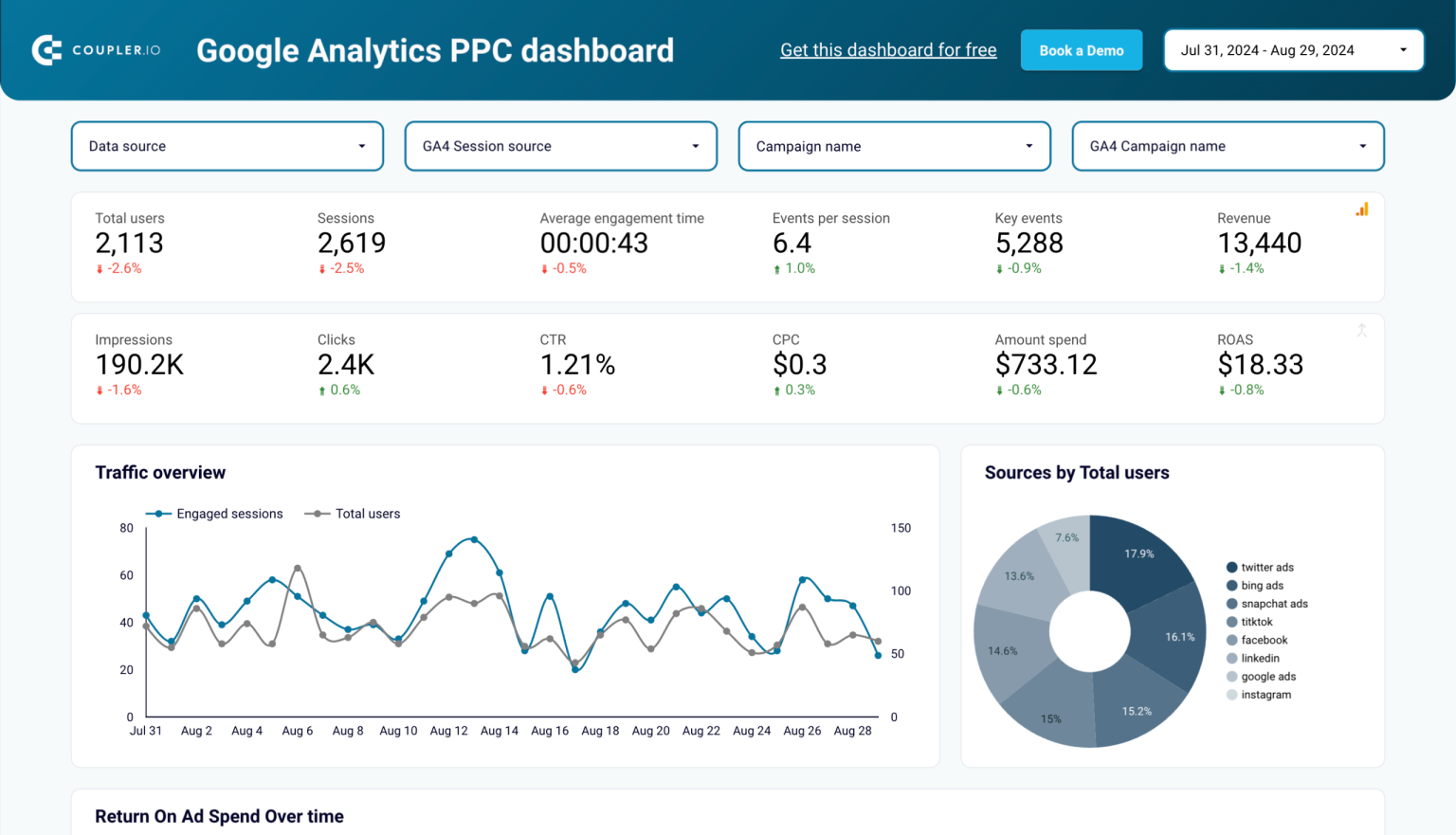Click the Coupler.io logo in the header
The image size is (1456, 835).
pos(95,49)
